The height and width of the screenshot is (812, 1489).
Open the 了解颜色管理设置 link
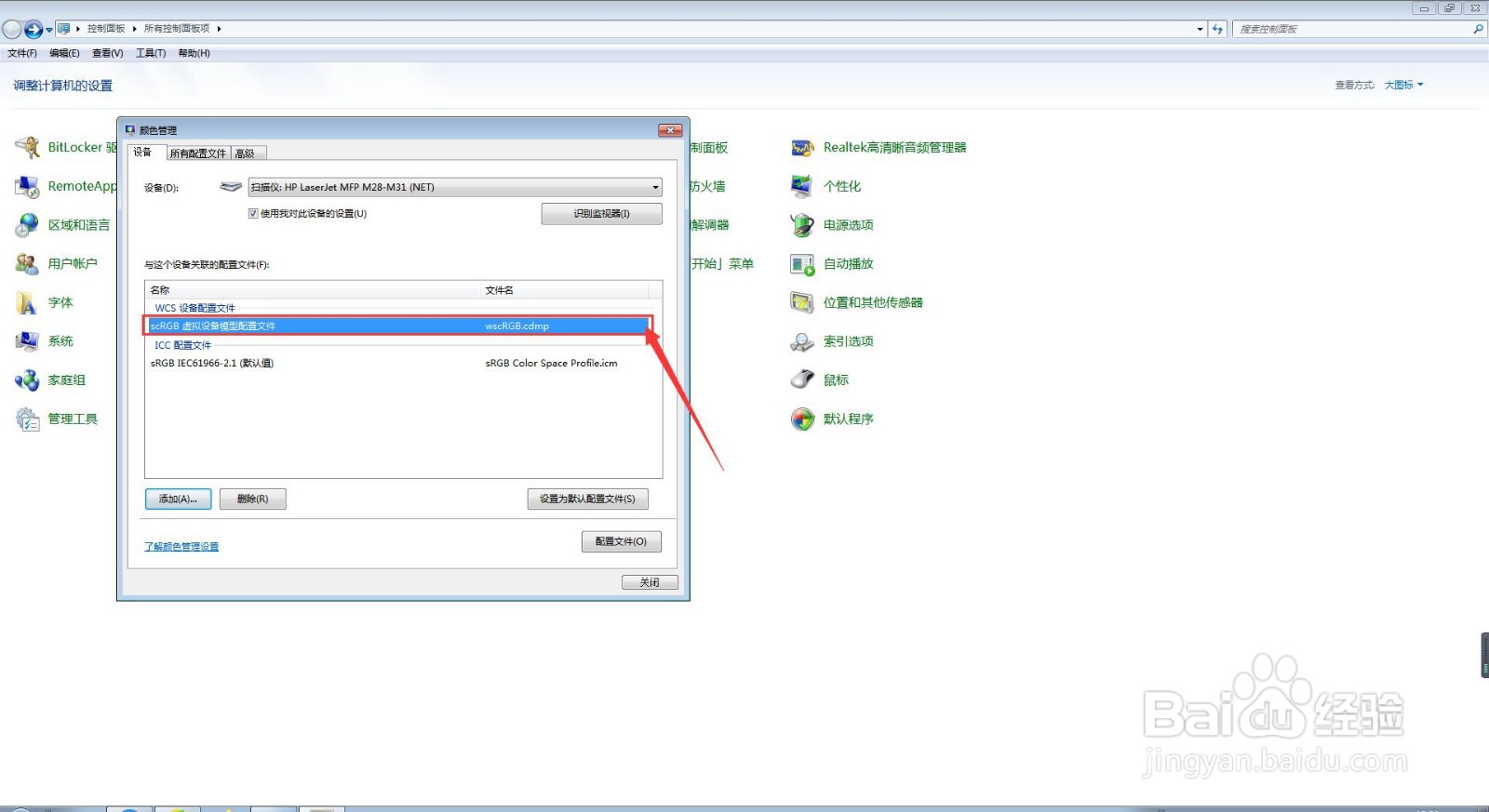click(x=181, y=547)
